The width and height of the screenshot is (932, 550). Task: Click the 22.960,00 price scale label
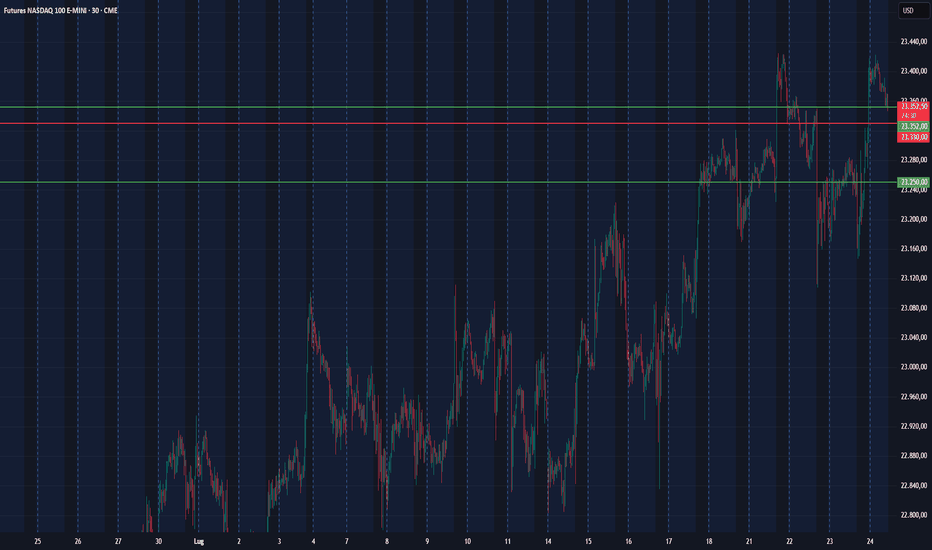[x=914, y=397]
